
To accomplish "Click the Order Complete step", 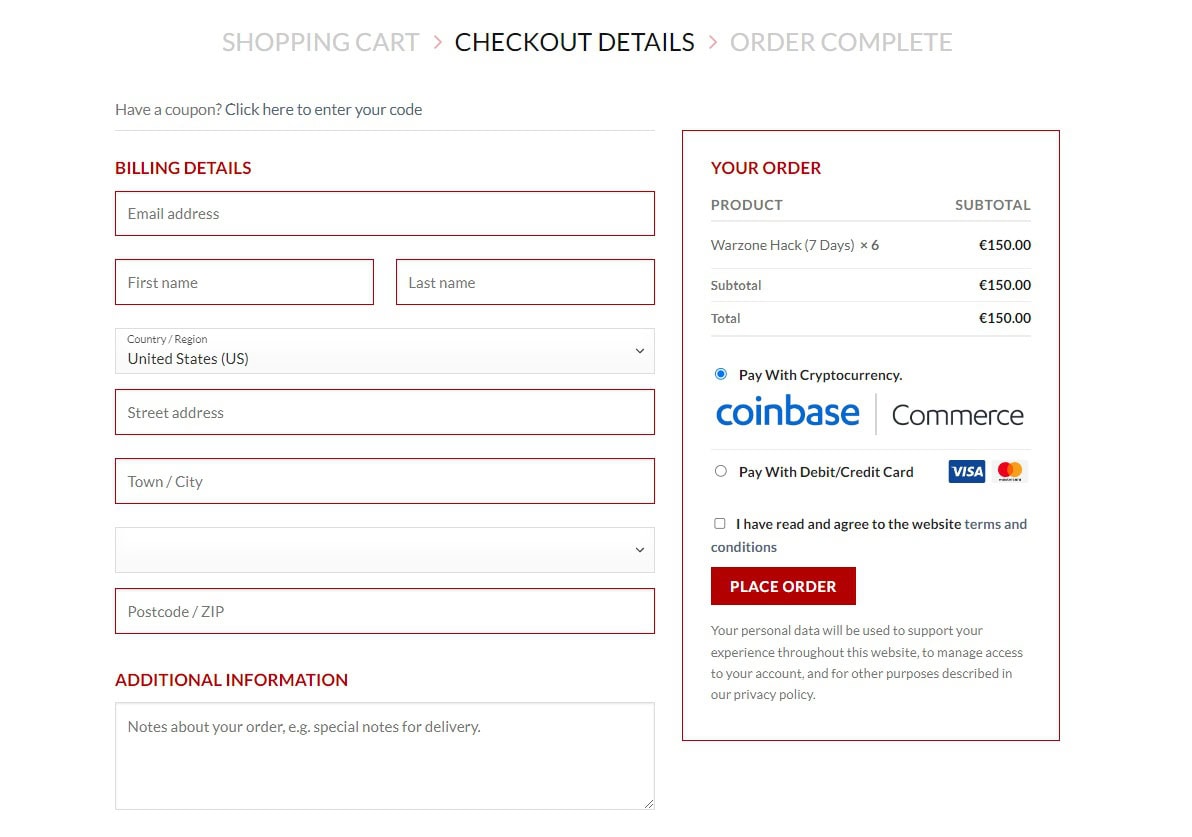I will tap(840, 42).
